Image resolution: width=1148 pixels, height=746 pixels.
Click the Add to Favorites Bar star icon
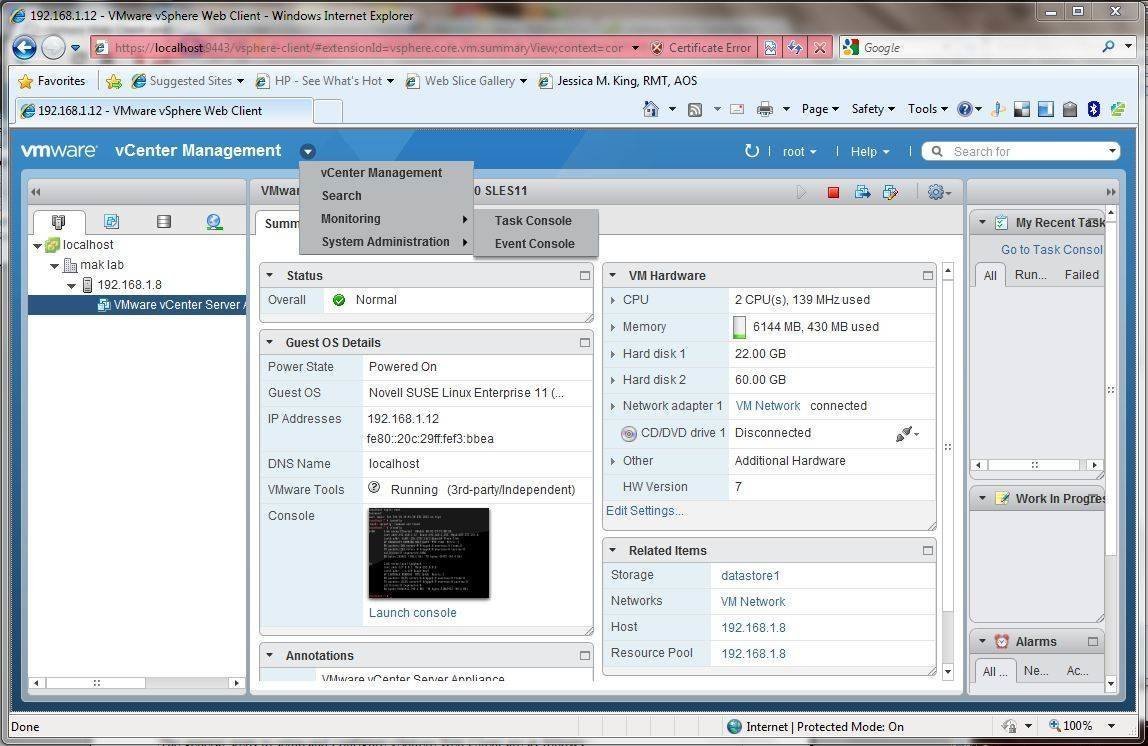[113, 81]
